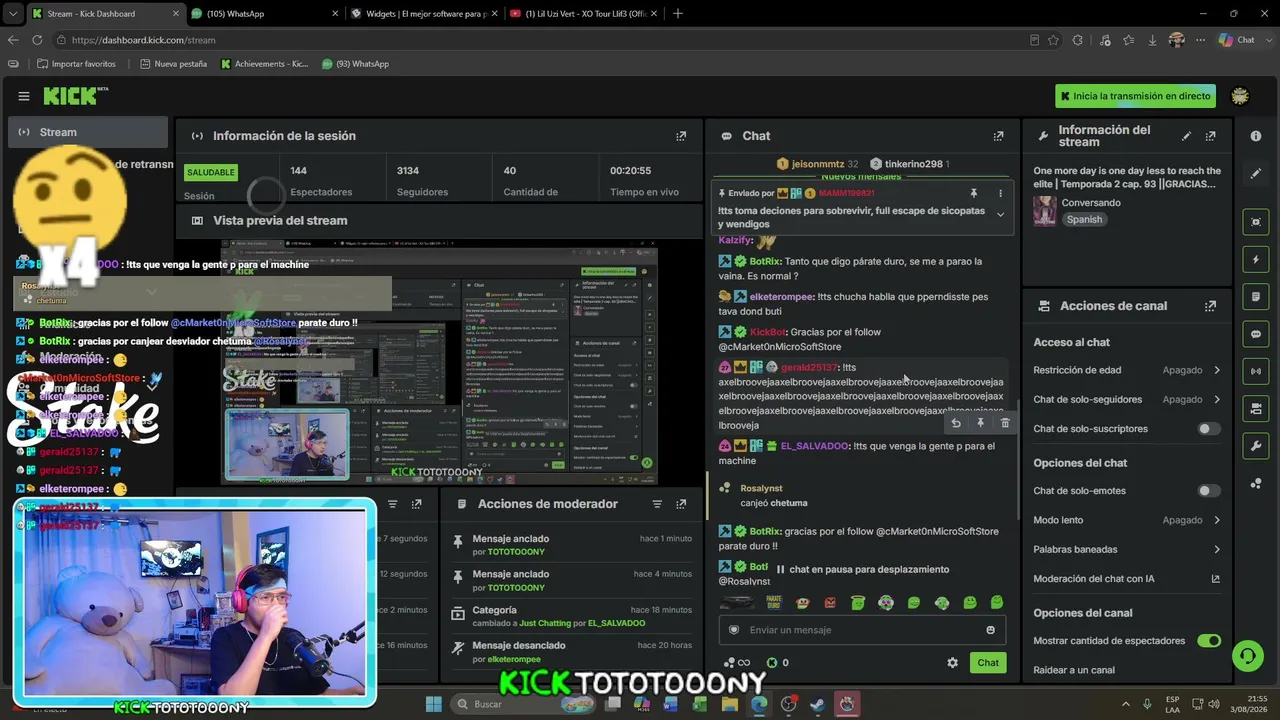Screen dimensions: 1280x720
Task: Open pinned message three-dot options
Action: pos(1000,193)
